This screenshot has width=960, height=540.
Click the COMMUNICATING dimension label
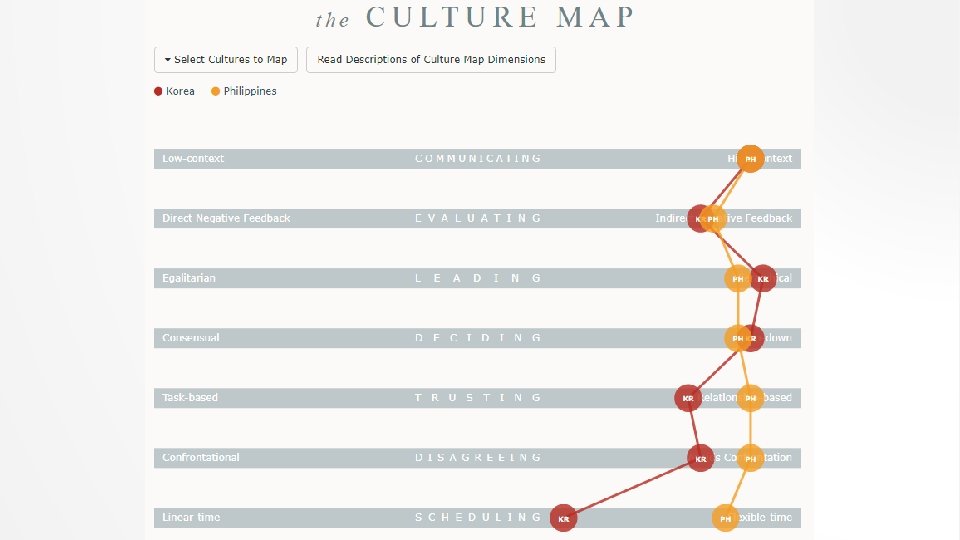click(478, 158)
